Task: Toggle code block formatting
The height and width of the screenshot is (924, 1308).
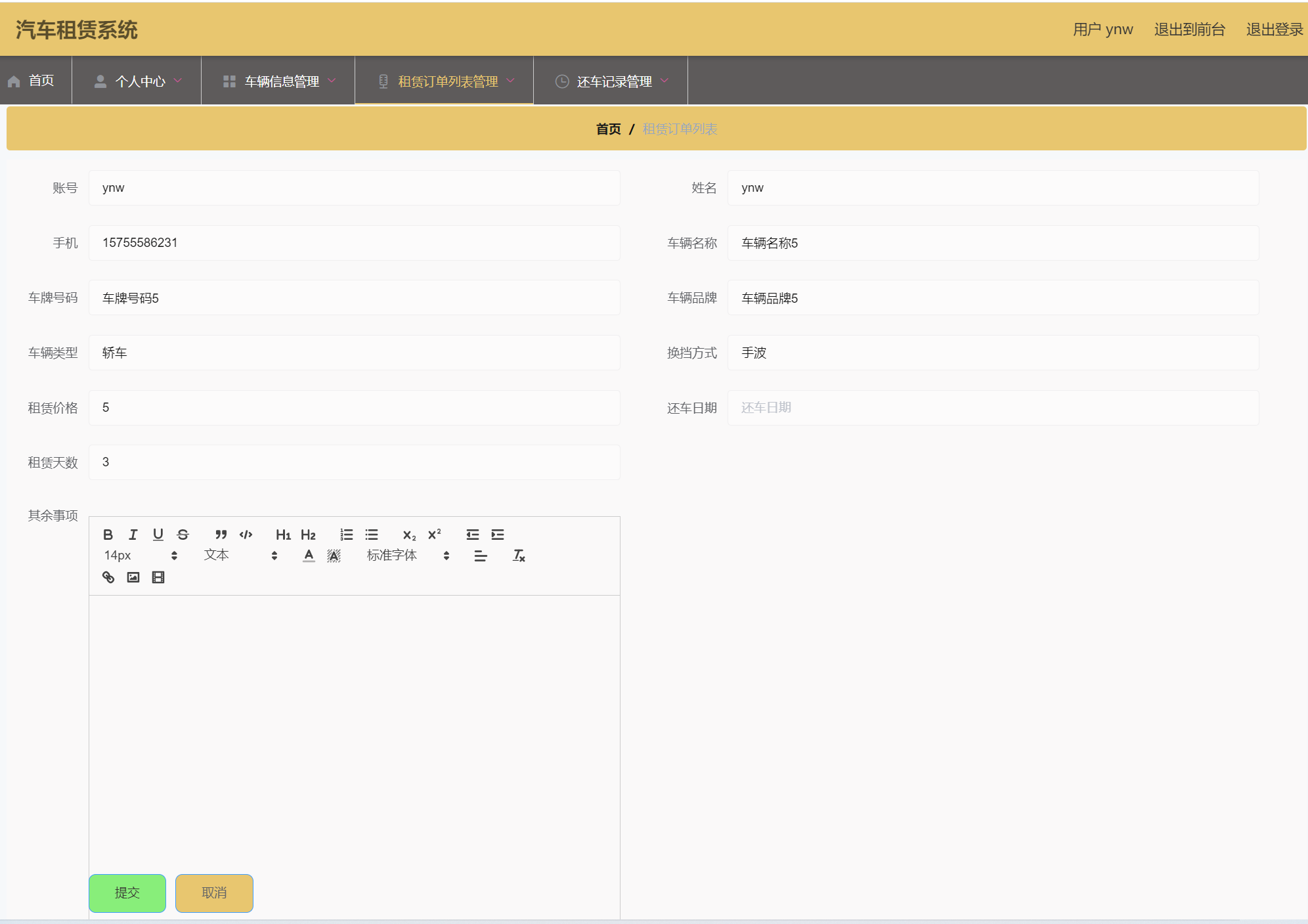Action: click(x=246, y=535)
